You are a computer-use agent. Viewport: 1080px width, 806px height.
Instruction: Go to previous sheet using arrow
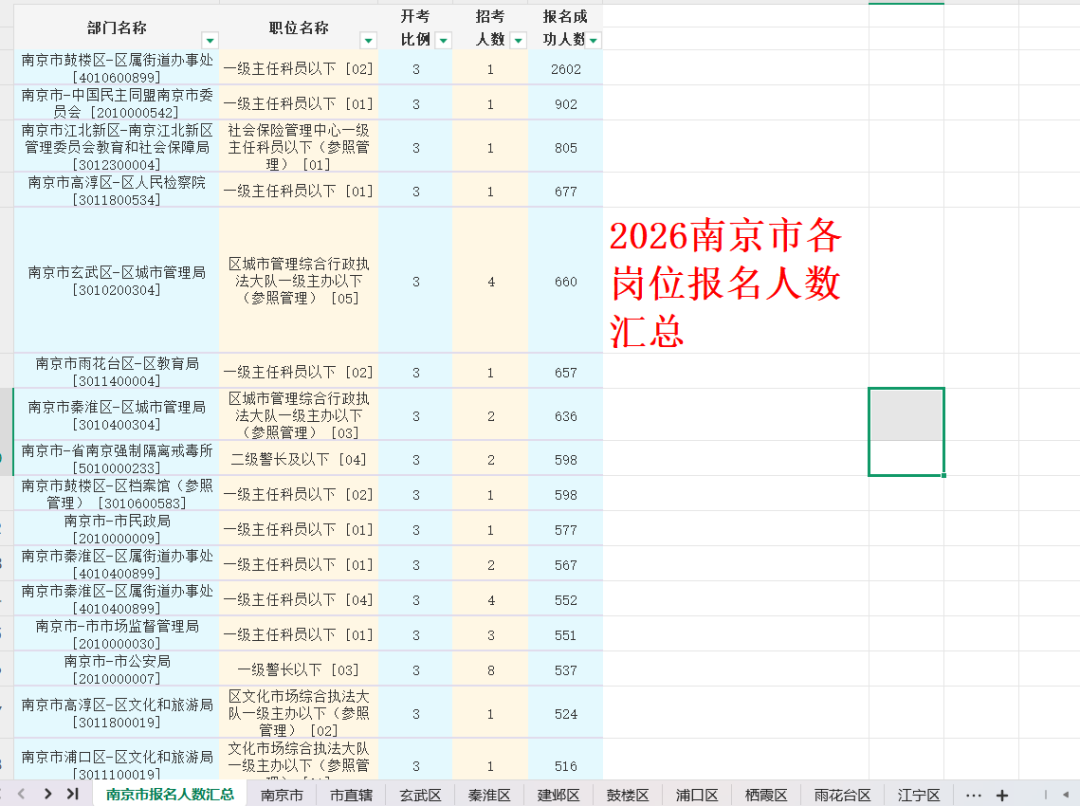(21, 793)
